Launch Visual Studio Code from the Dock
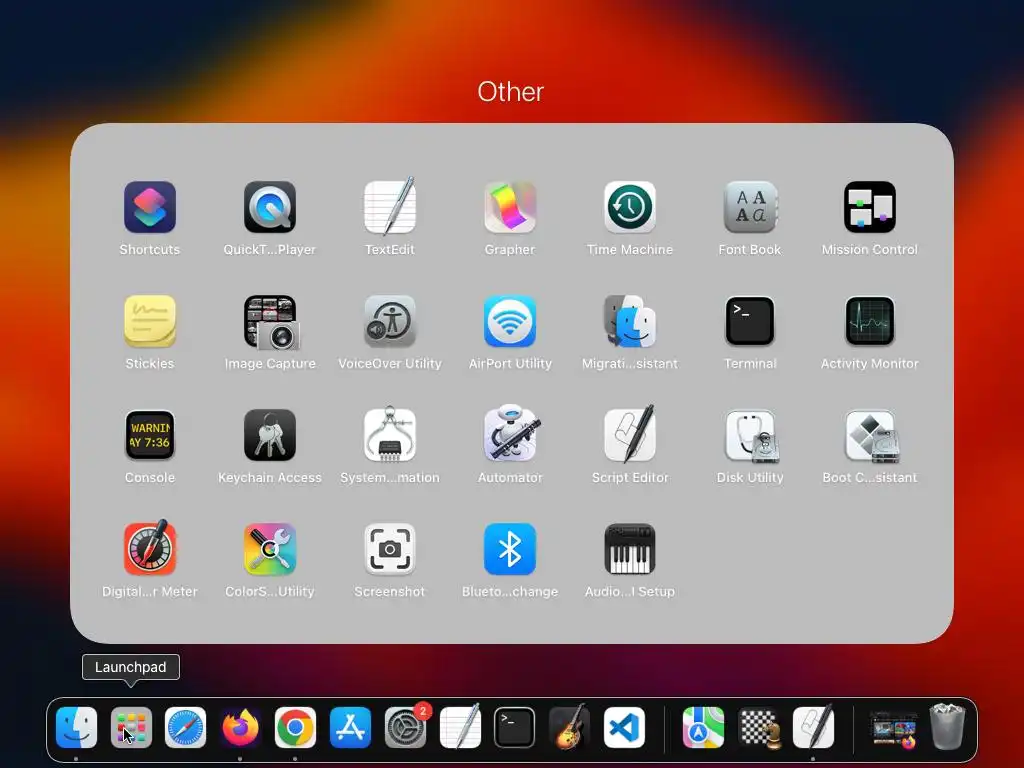Viewport: 1024px width, 768px height. [624, 727]
